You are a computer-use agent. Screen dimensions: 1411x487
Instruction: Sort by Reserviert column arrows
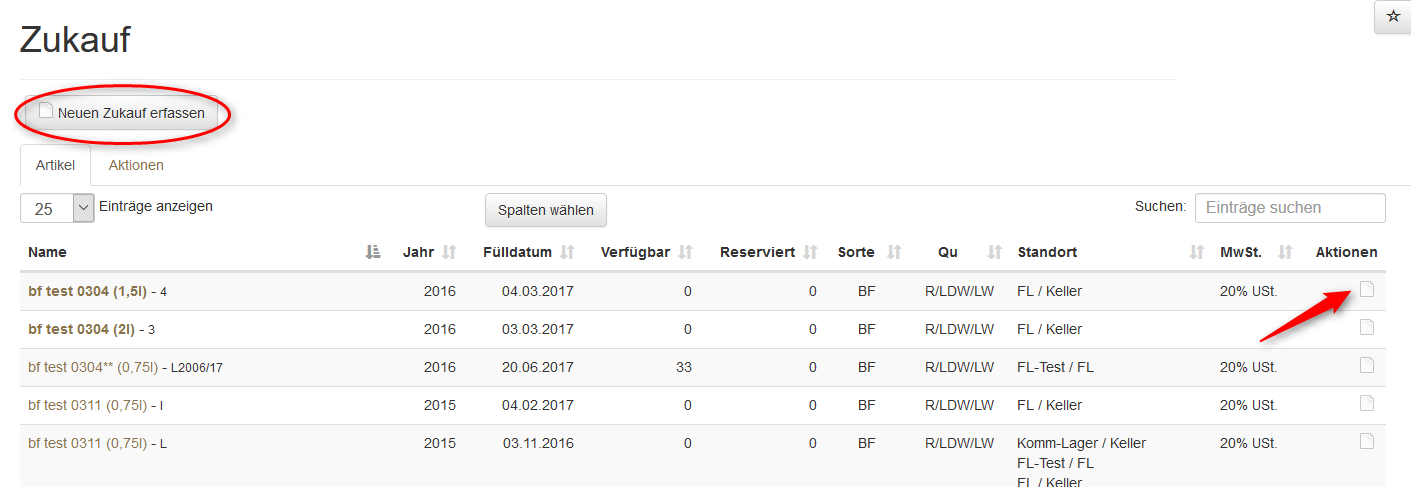click(x=810, y=253)
